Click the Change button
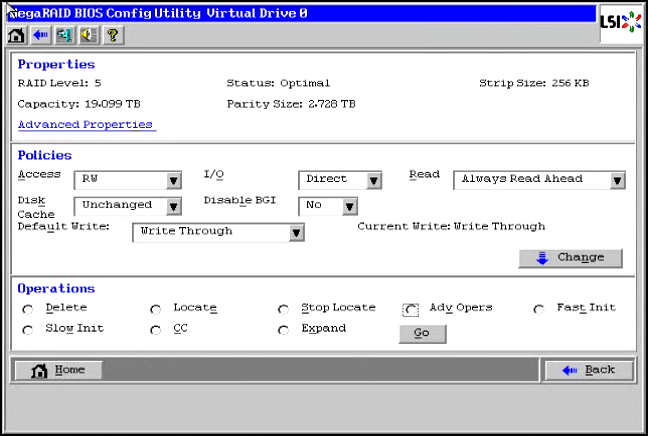648x436 pixels. [x=570, y=258]
